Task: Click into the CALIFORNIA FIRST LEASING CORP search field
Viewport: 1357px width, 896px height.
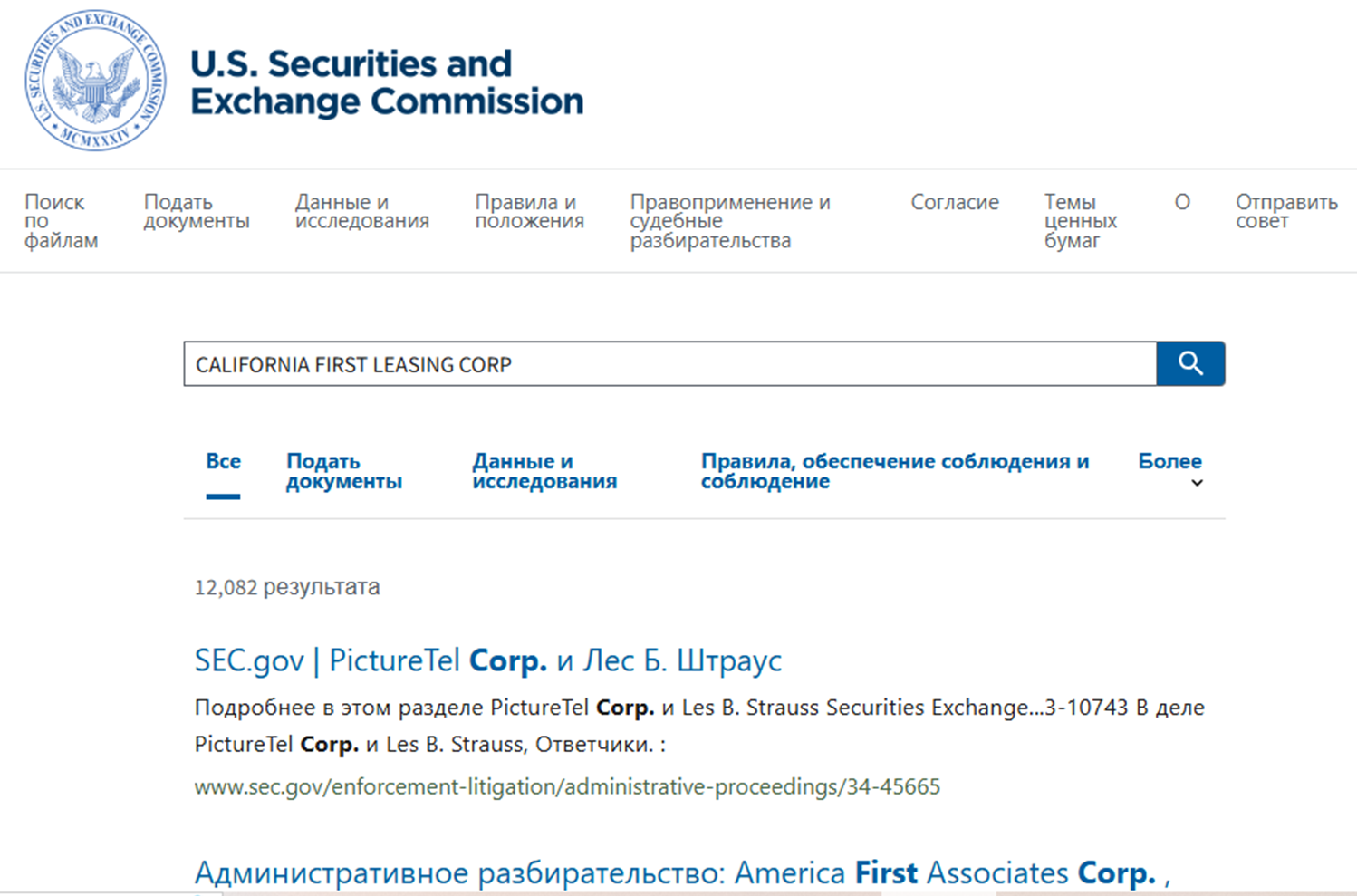Action: pyautogui.click(x=670, y=364)
